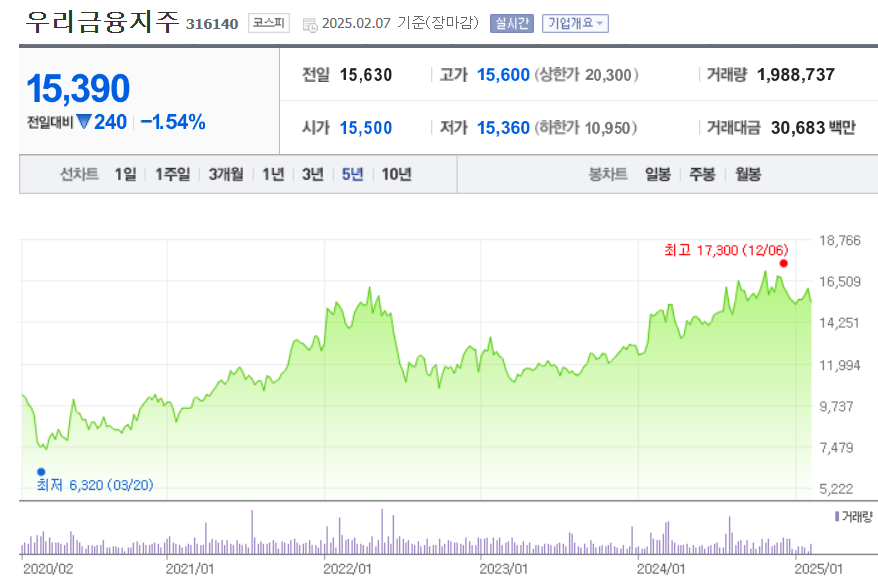878x586 pixels.
Task: Click the 최저 6,320 (03/20) annotation
Action: (x=95, y=485)
